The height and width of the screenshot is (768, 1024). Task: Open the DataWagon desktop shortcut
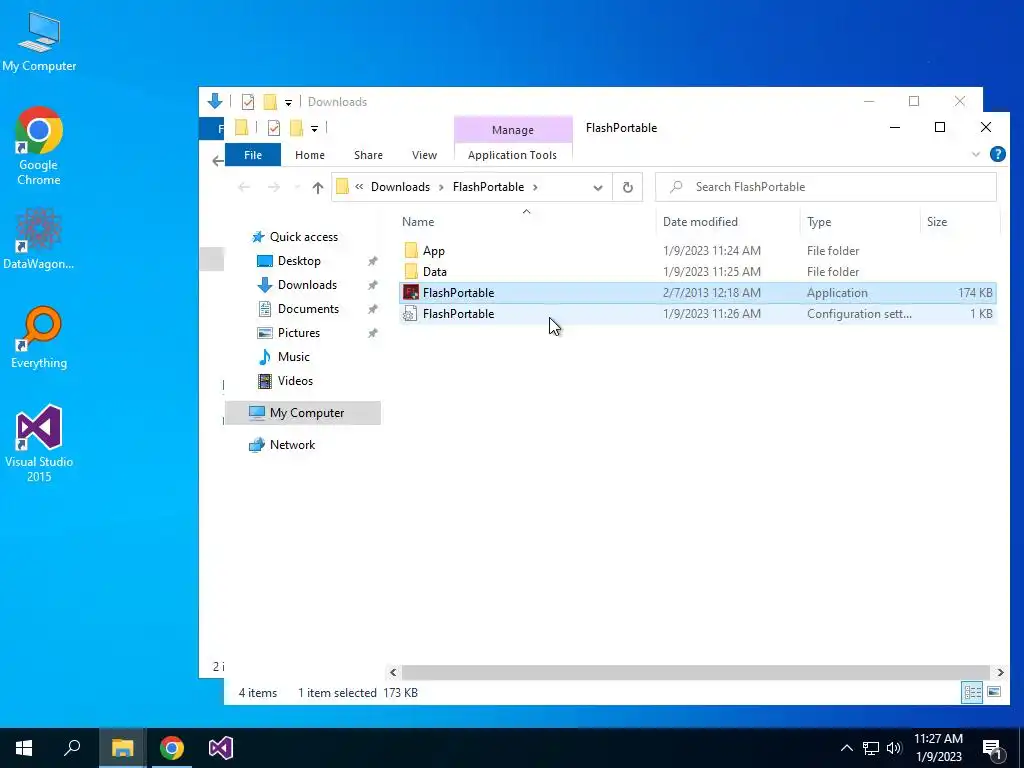[x=39, y=238]
